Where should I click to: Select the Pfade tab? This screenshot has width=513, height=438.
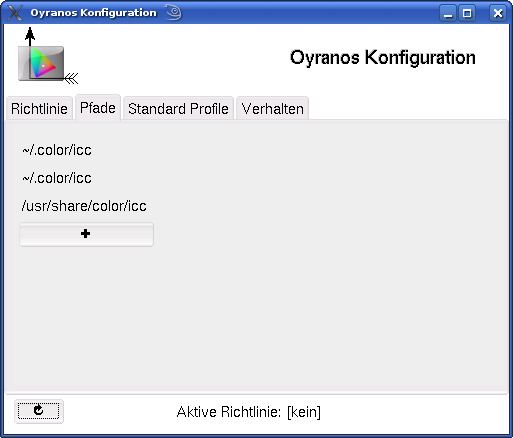click(98, 107)
